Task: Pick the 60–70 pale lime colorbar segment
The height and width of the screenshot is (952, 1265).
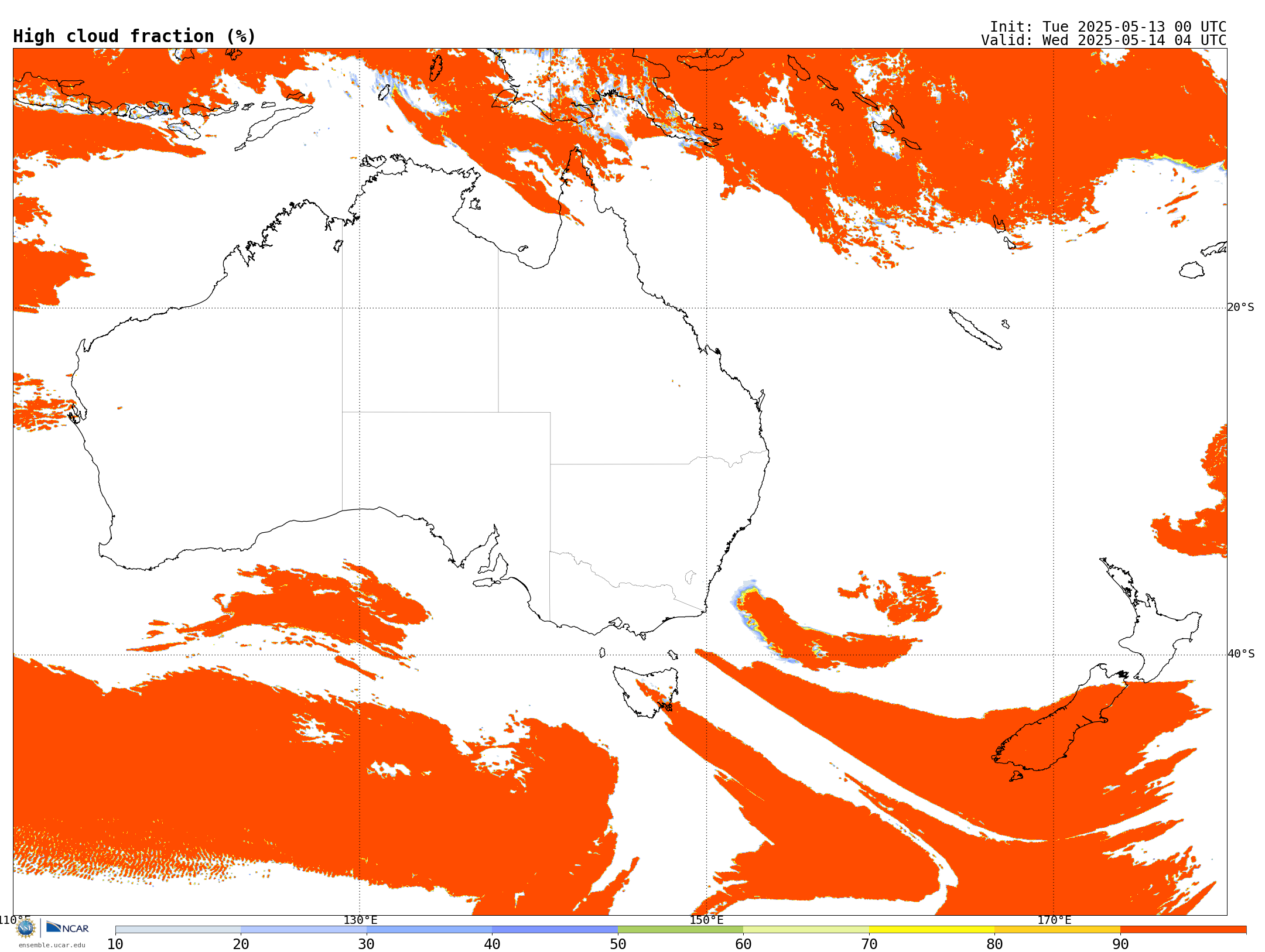Action: [x=806, y=930]
